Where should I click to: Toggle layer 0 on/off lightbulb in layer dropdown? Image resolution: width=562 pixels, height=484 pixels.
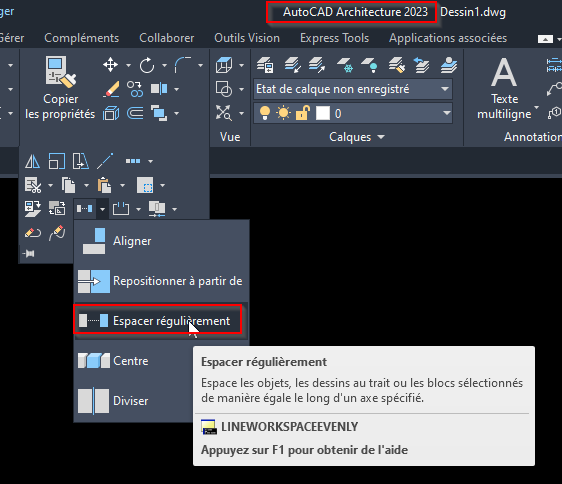[265, 113]
